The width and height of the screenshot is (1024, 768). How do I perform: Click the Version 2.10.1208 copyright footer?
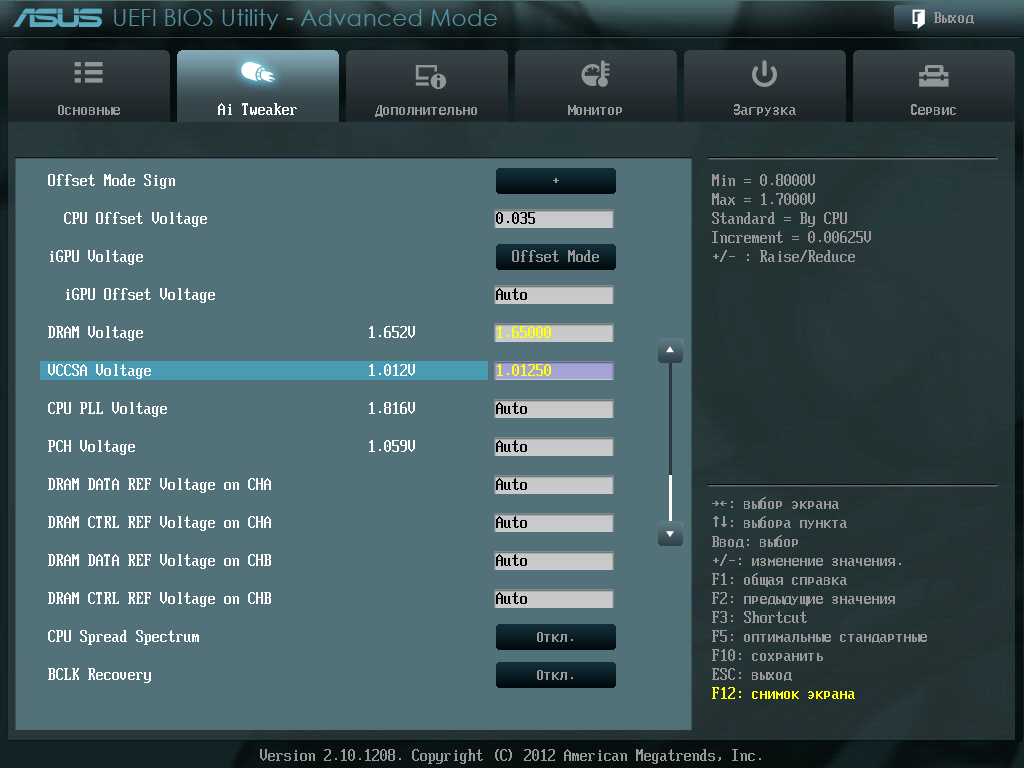pyautogui.click(x=511, y=756)
